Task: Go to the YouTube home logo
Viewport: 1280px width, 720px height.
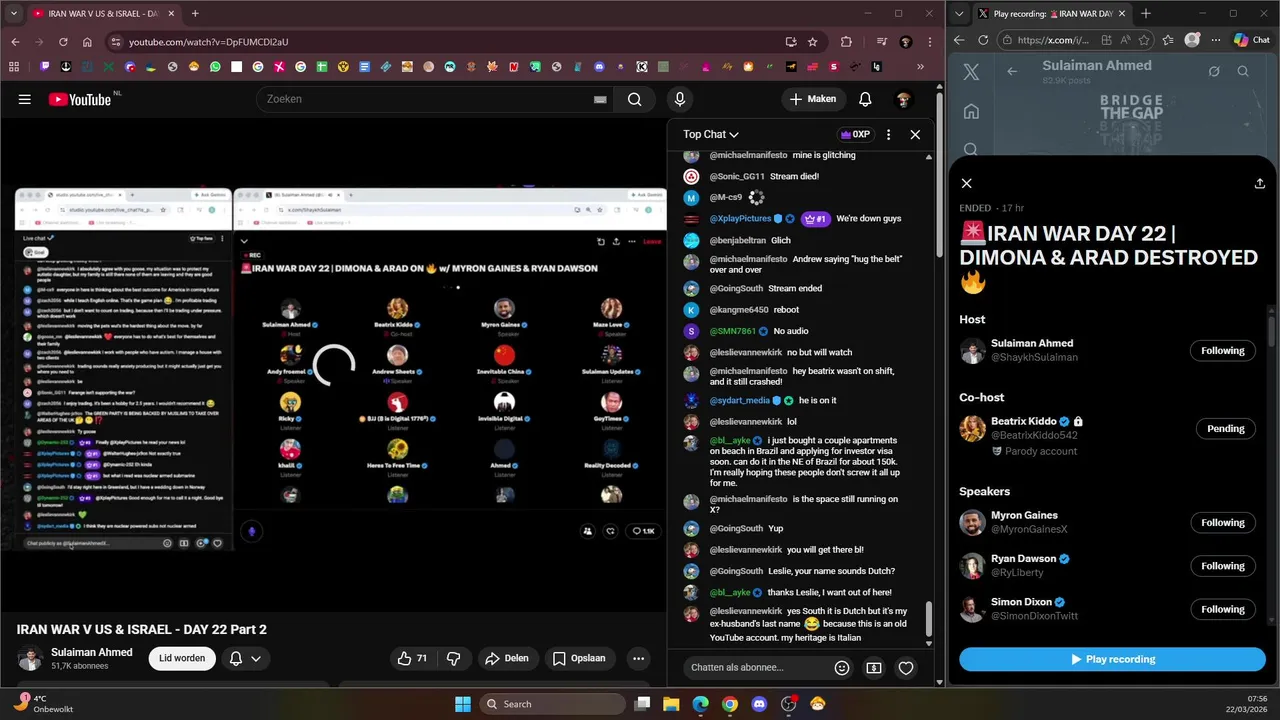Action: (x=80, y=99)
